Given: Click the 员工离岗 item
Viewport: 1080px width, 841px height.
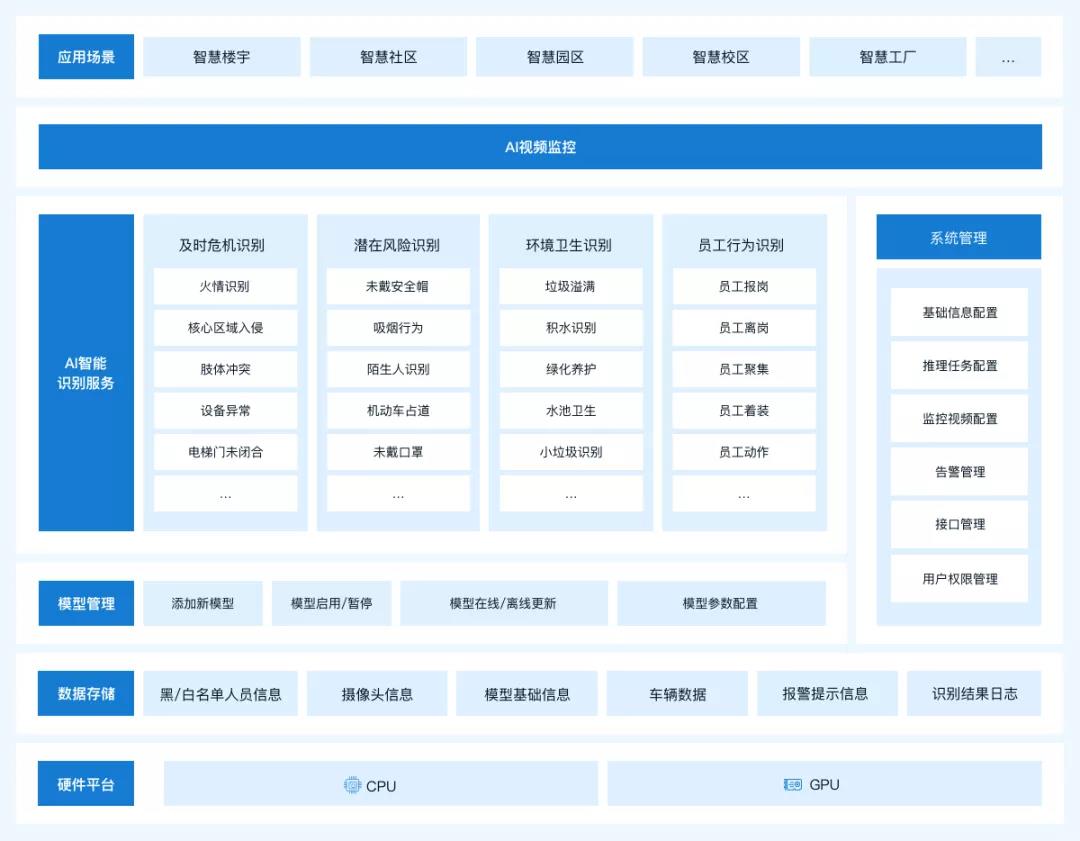Looking at the screenshot, I should (744, 328).
